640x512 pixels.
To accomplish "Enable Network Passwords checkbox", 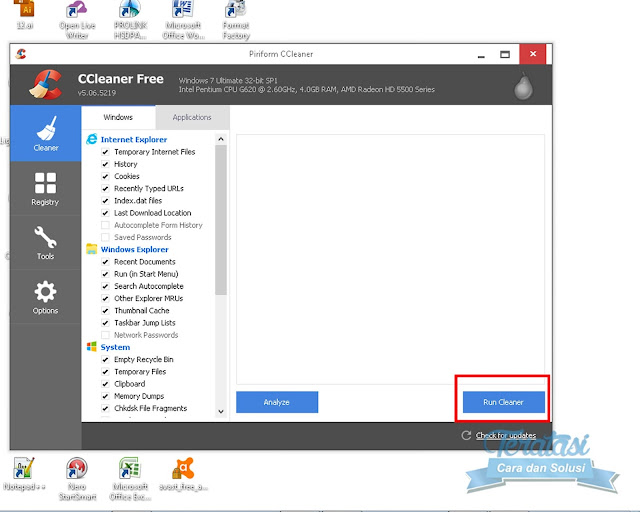I will coord(105,335).
